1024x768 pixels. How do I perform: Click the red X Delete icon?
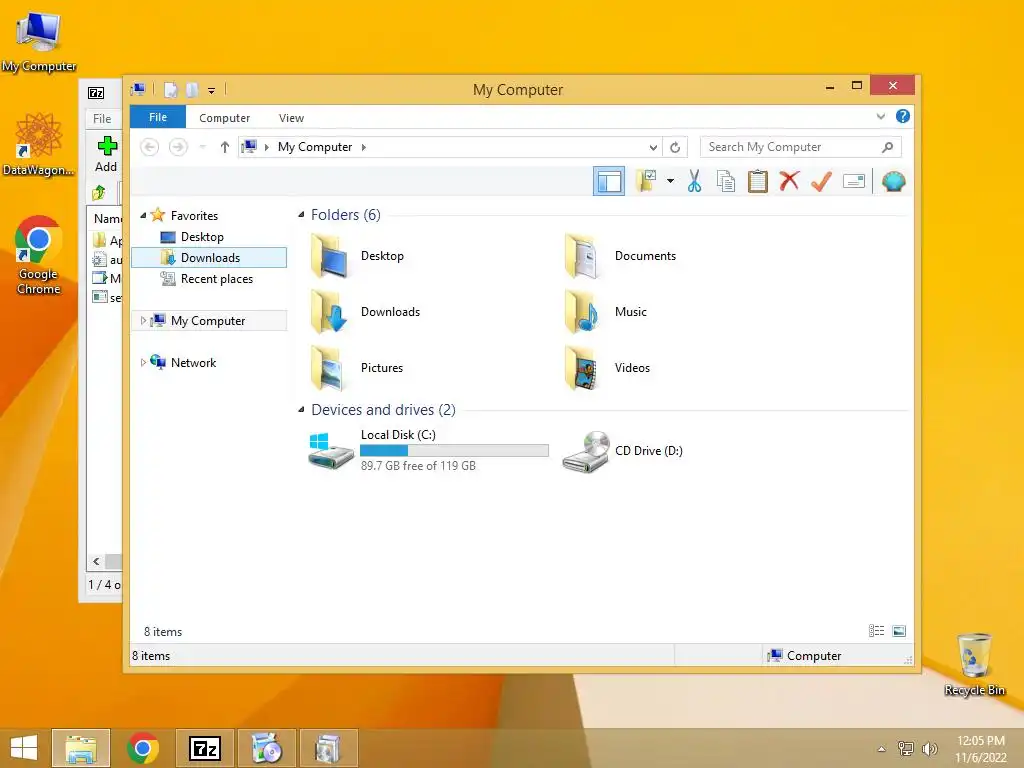pyautogui.click(x=789, y=181)
